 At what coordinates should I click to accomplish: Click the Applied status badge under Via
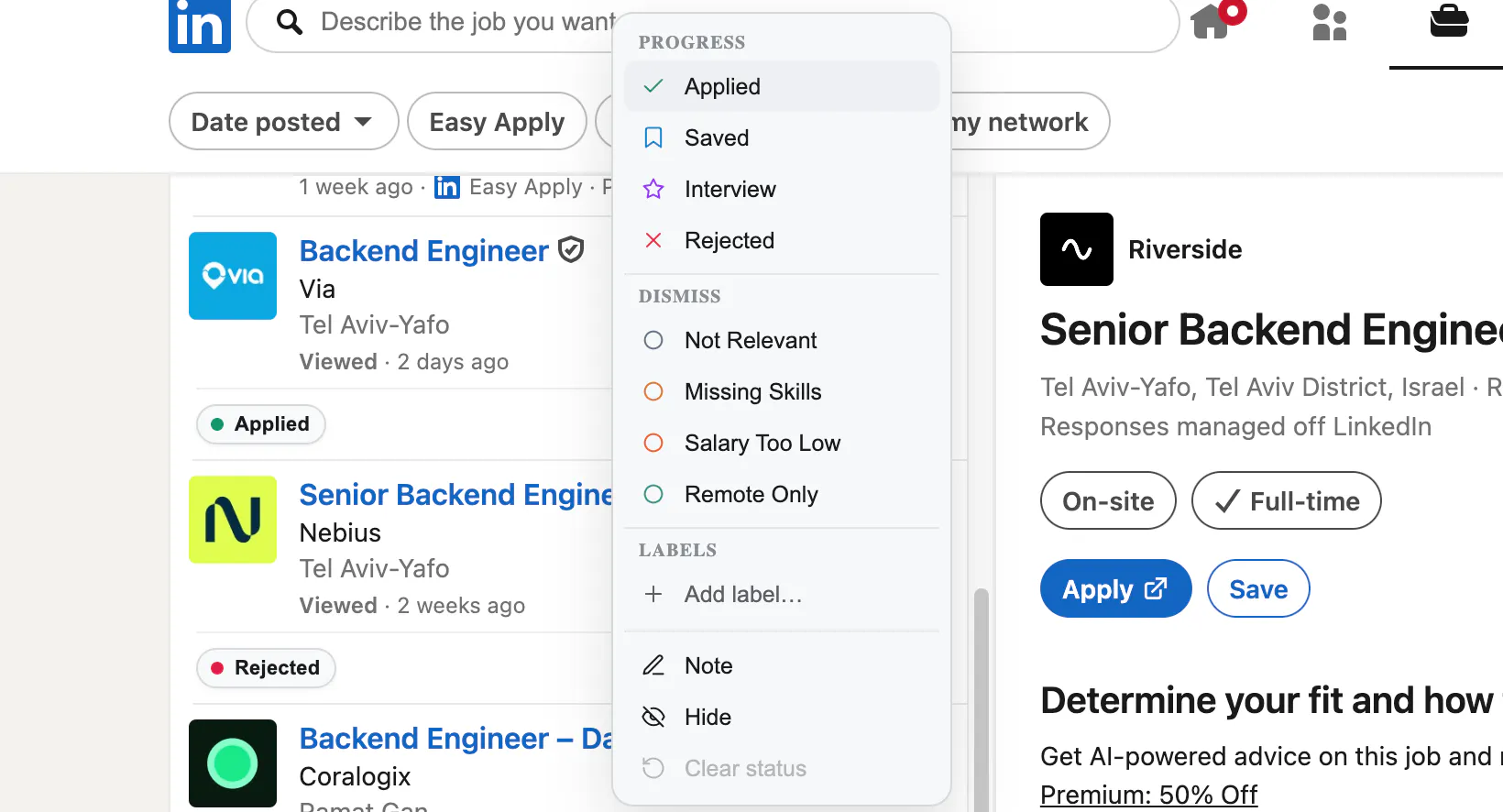coord(261,424)
